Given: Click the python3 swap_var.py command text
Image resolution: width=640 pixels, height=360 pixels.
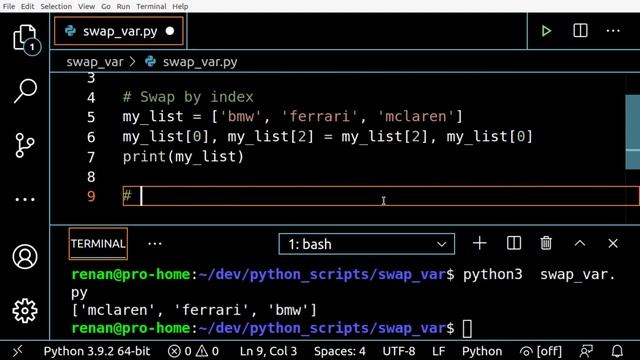Looking at the screenshot, I should [539, 275].
